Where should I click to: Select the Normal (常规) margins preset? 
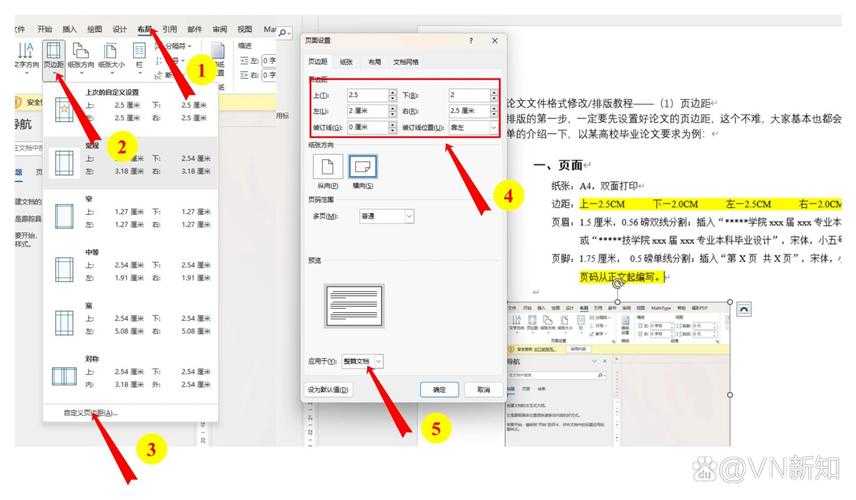click(130, 162)
